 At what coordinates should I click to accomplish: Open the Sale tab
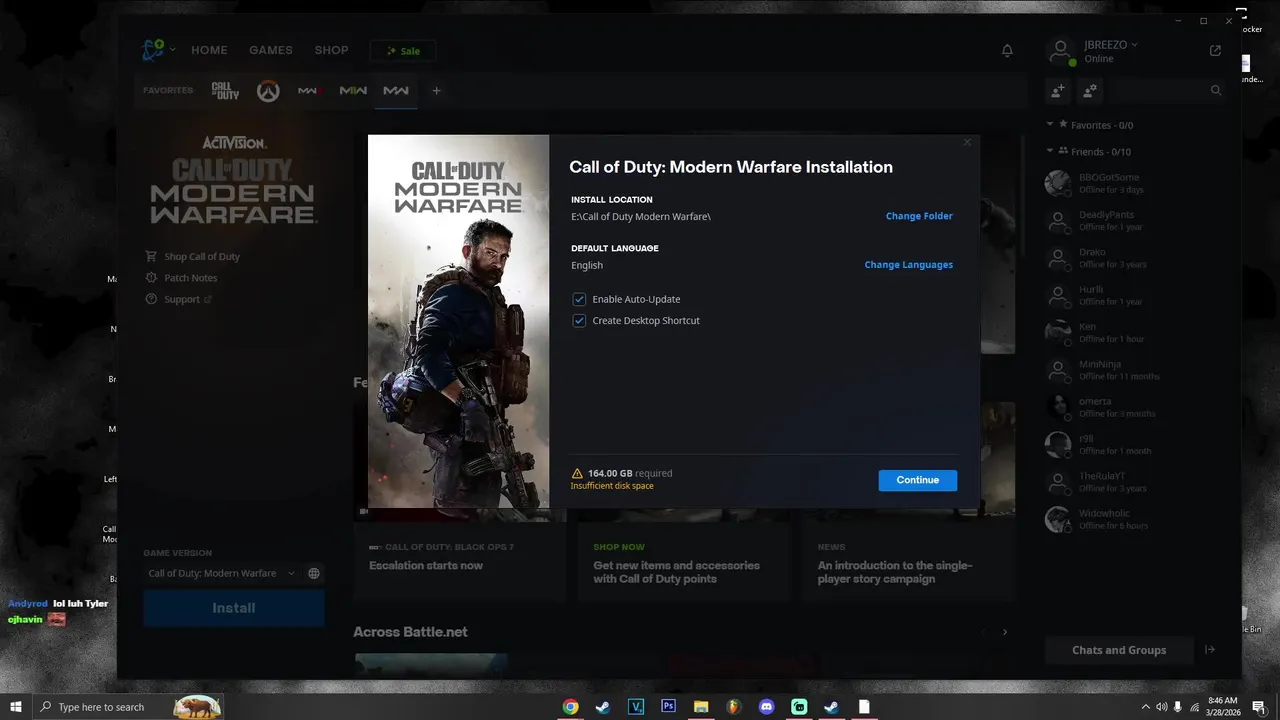403,51
